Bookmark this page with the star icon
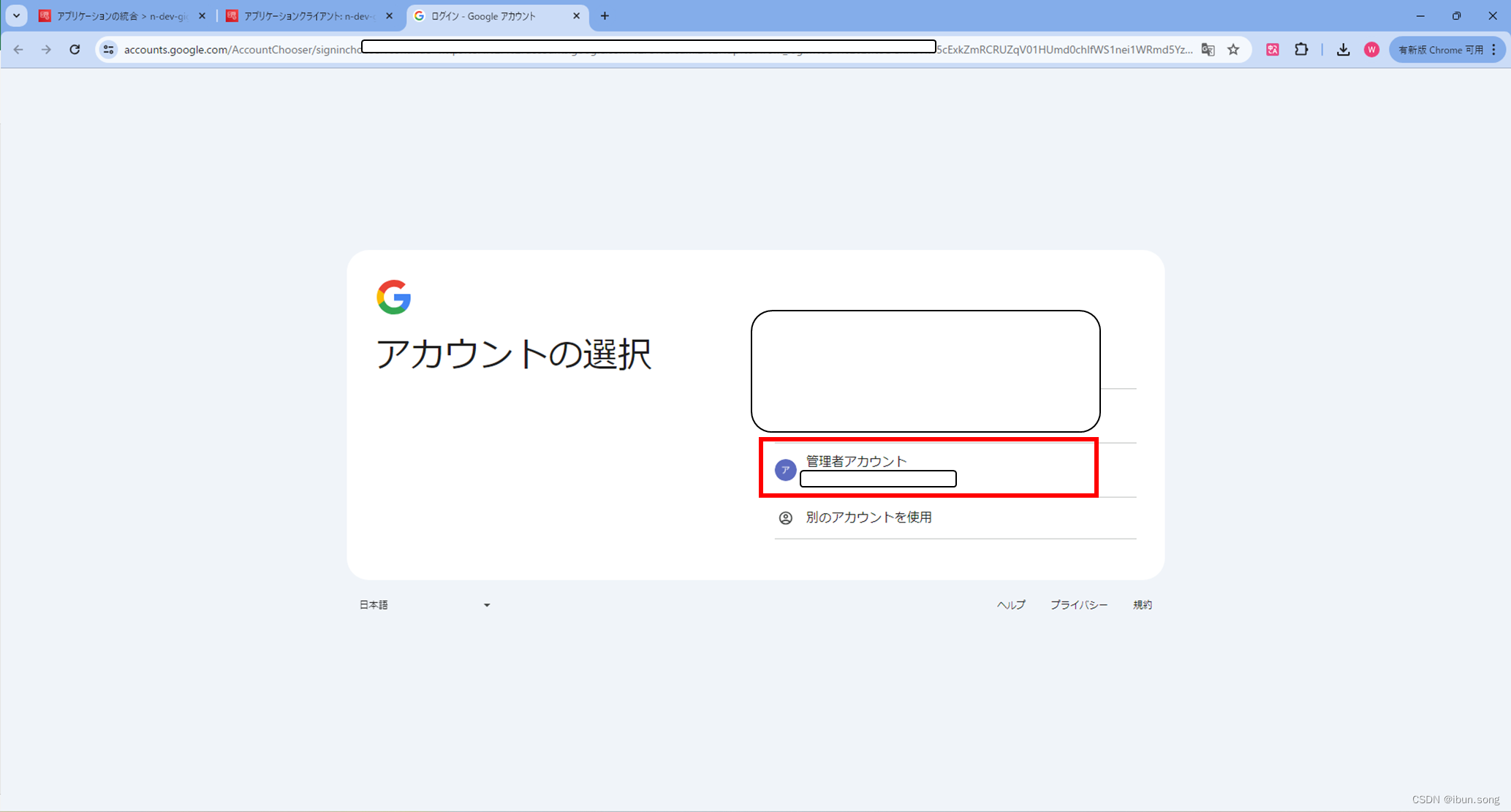The image size is (1511, 812). pyautogui.click(x=1234, y=50)
